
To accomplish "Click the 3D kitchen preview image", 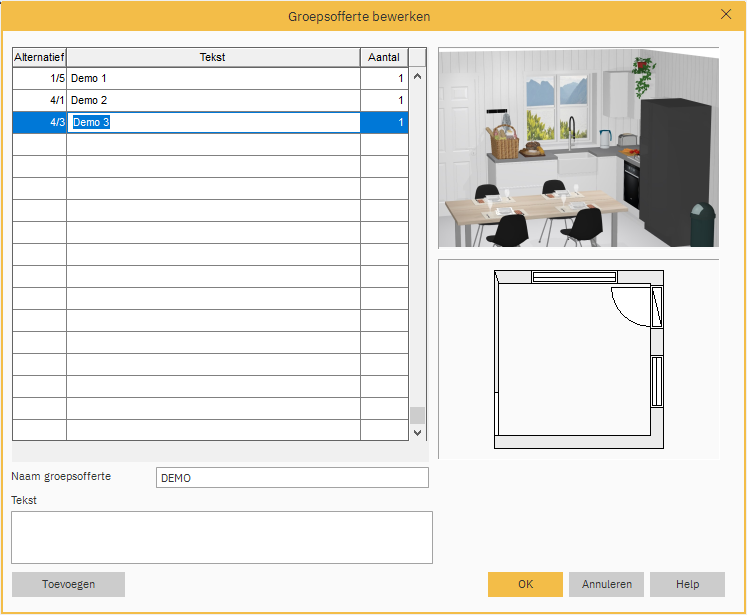I will (x=578, y=148).
